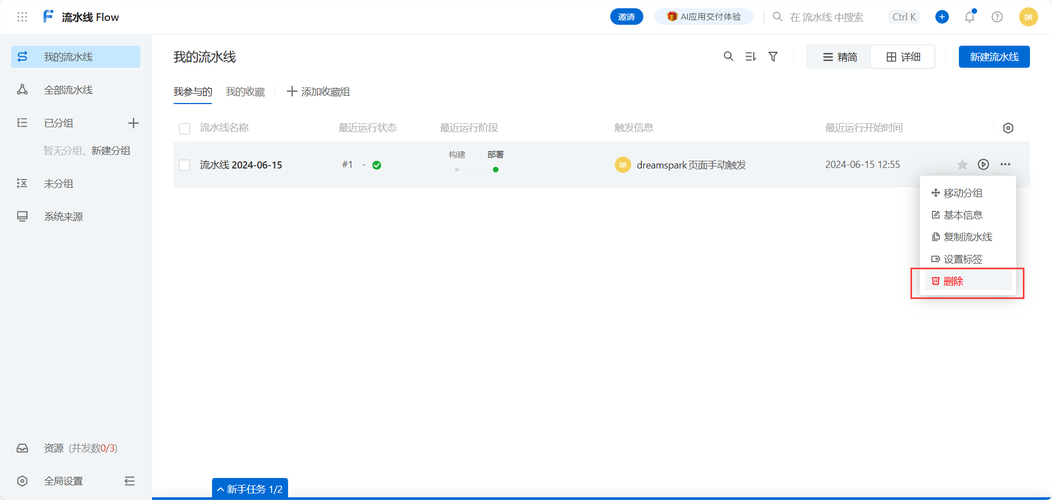The height and width of the screenshot is (500, 1052).
Task: Select the header select-all checkbox
Action: pyautogui.click(x=185, y=129)
